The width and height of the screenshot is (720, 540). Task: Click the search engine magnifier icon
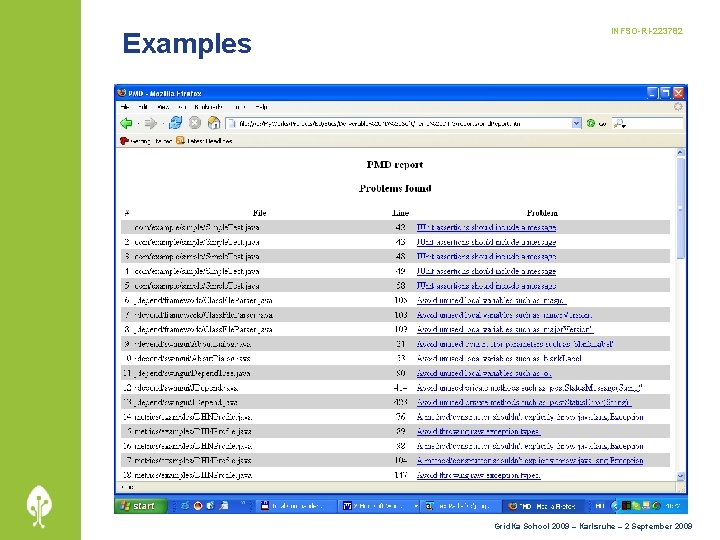point(619,123)
